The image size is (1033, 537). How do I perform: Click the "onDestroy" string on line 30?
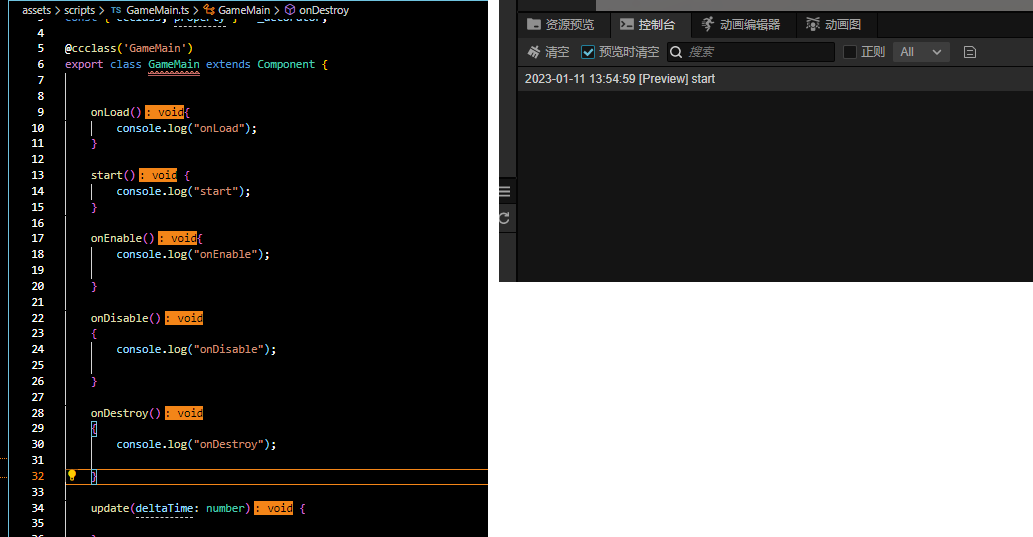coord(229,444)
